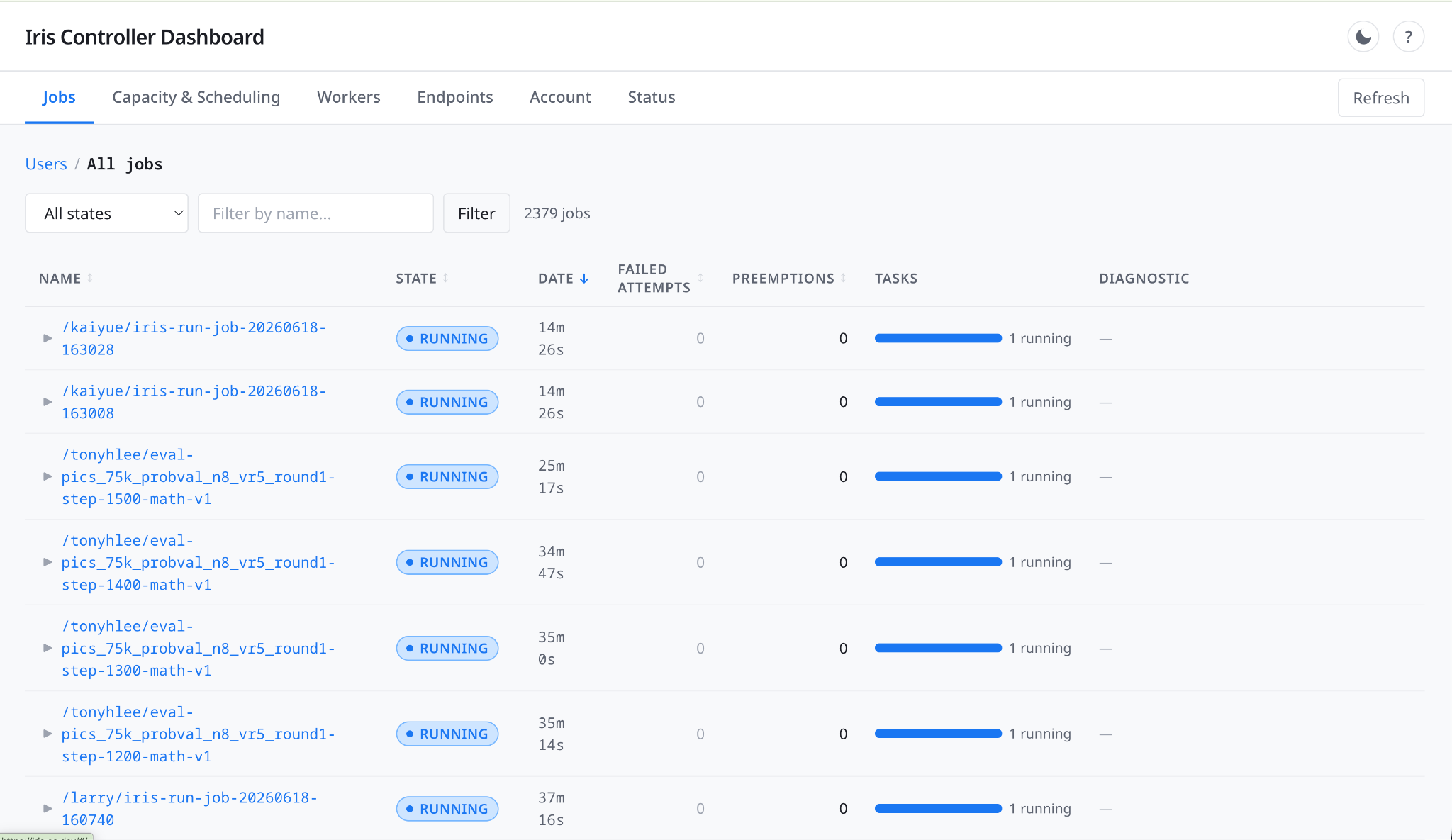Click the 34m 47s date value
The height and width of the screenshot is (840, 1452).
(551, 562)
